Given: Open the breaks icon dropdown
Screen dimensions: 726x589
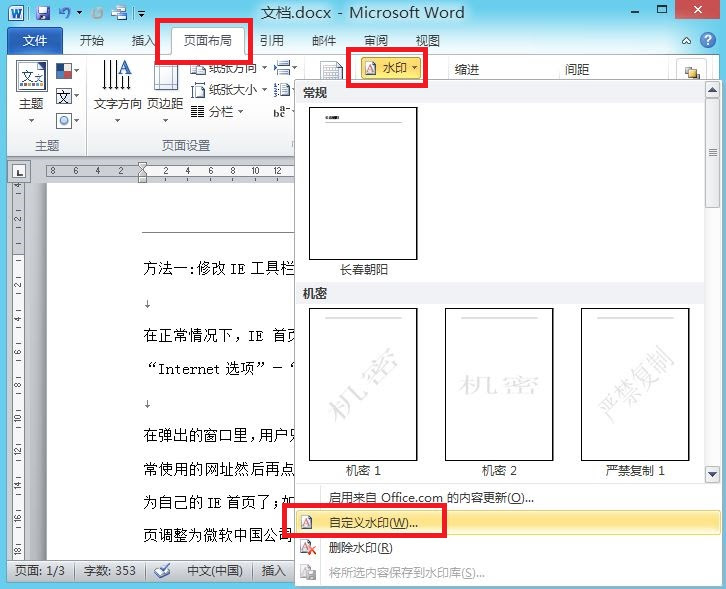Looking at the screenshot, I should (x=284, y=68).
